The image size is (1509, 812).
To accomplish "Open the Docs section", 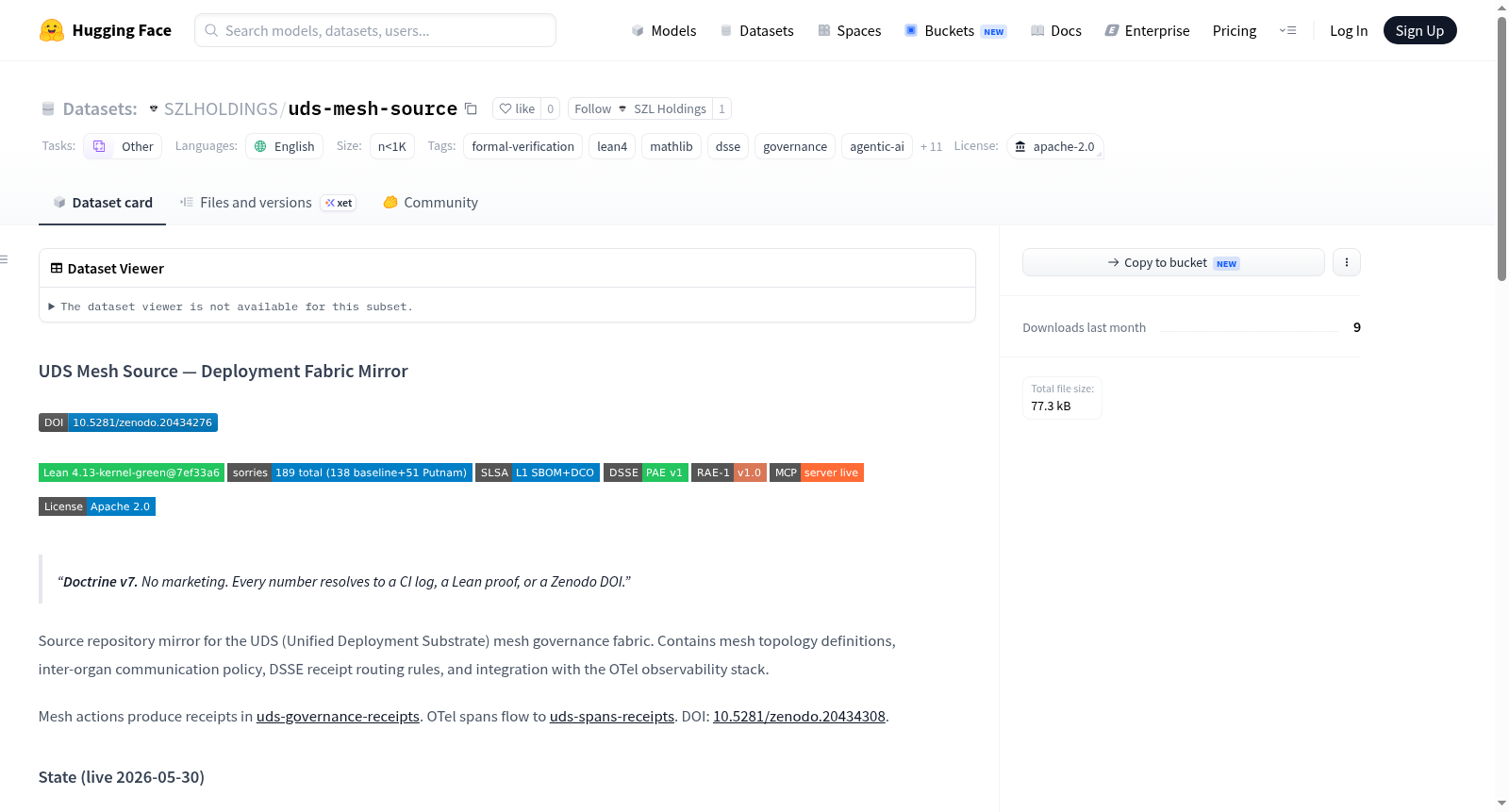I will tap(1055, 31).
